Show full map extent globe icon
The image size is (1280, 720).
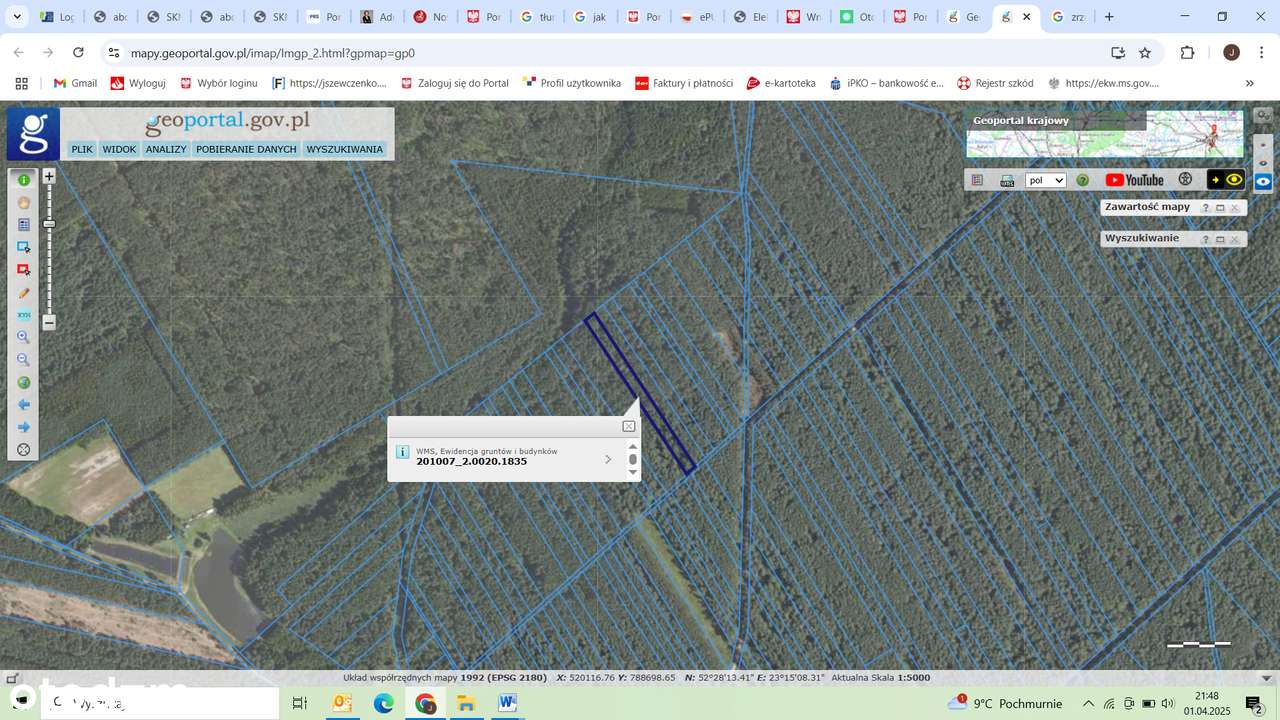pyautogui.click(x=24, y=382)
